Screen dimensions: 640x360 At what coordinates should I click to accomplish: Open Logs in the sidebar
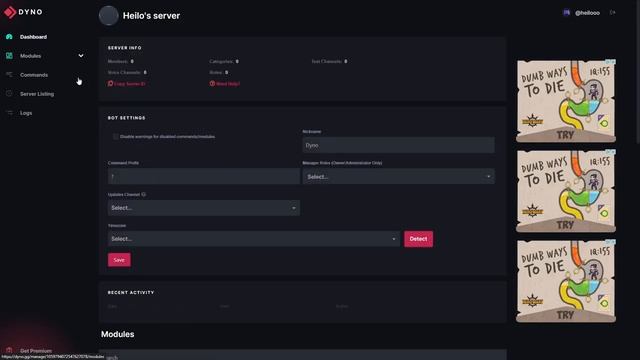[26, 113]
